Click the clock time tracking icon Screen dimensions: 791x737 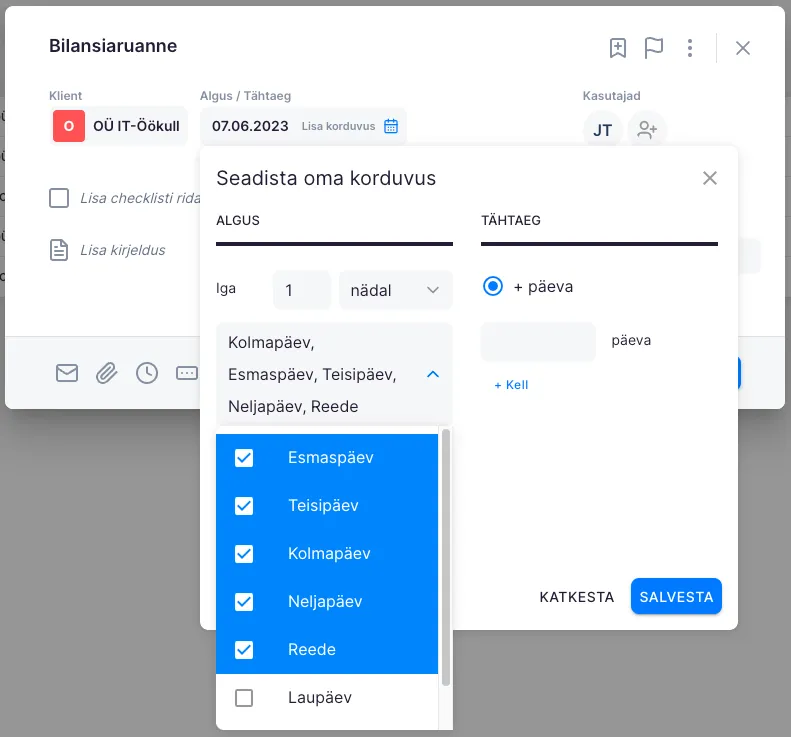pos(147,373)
